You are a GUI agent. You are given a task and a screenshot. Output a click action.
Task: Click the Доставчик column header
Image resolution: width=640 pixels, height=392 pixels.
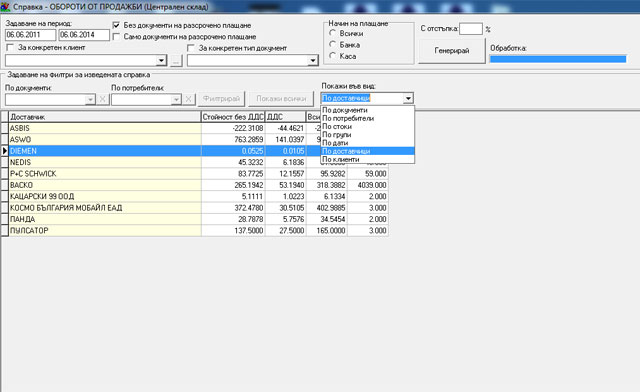tap(105, 117)
